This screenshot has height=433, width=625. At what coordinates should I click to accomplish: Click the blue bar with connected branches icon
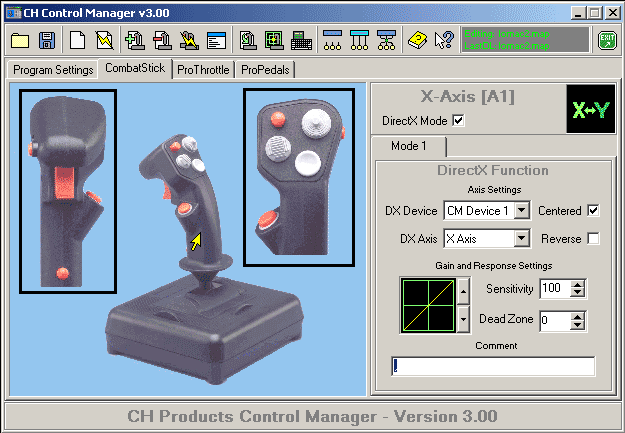pyautogui.click(x=359, y=40)
